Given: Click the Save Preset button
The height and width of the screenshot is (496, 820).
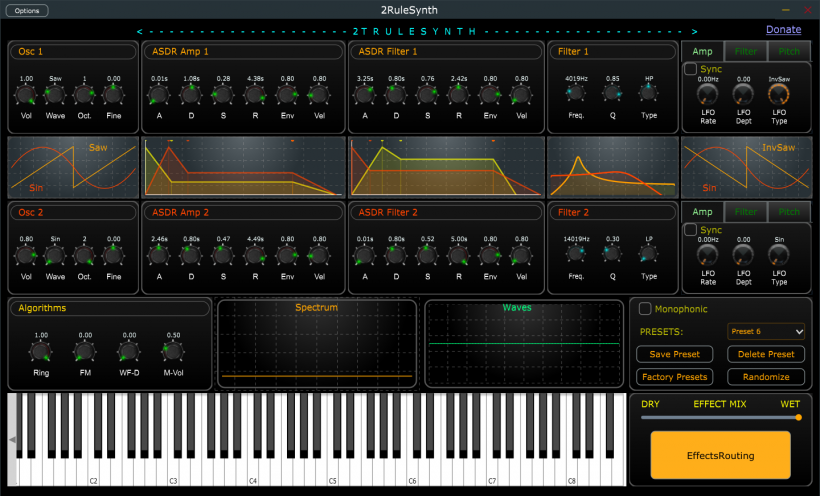Looking at the screenshot, I should tap(674, 354).
